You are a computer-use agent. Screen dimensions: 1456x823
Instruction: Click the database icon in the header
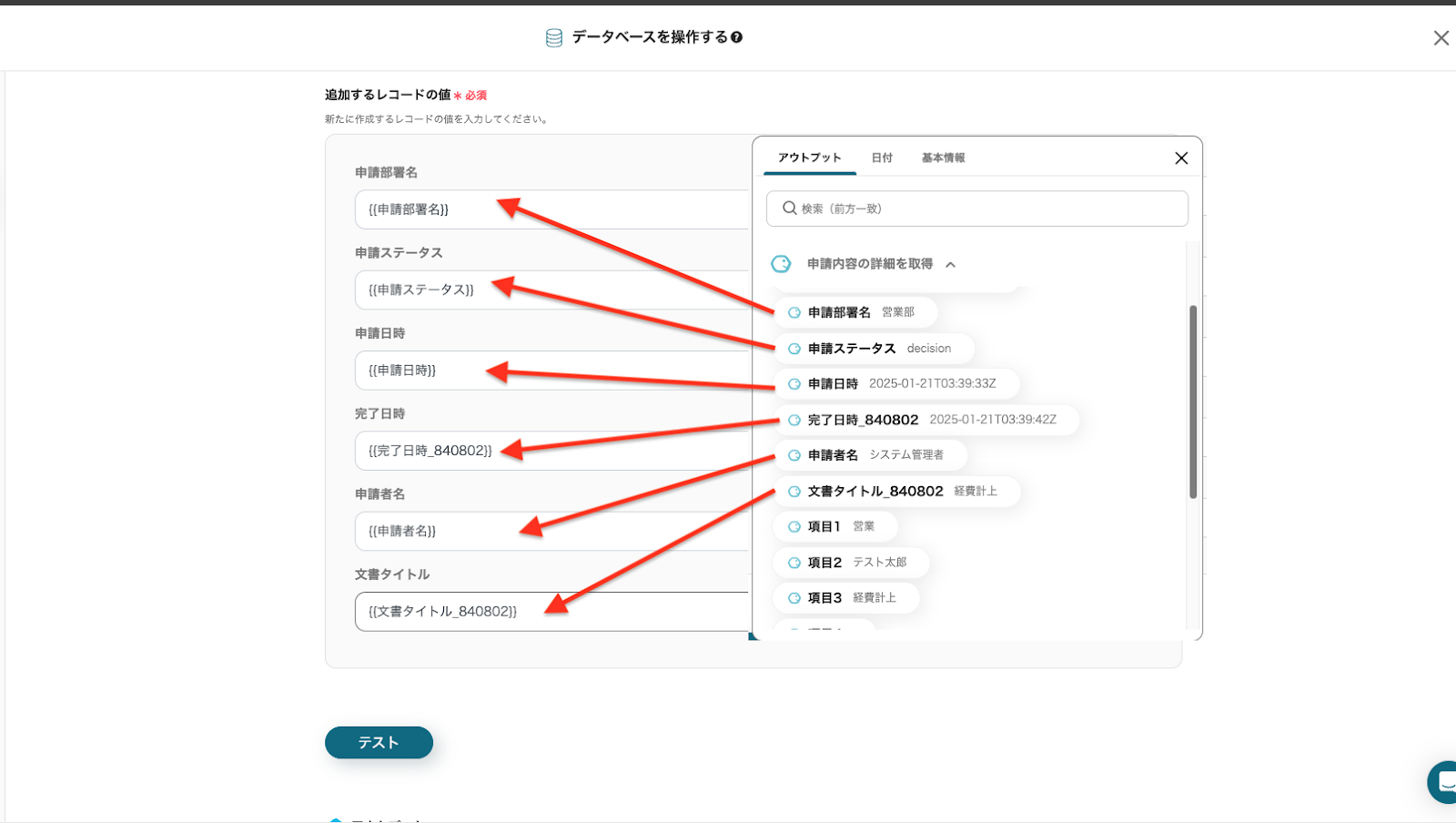click(553, 37)
